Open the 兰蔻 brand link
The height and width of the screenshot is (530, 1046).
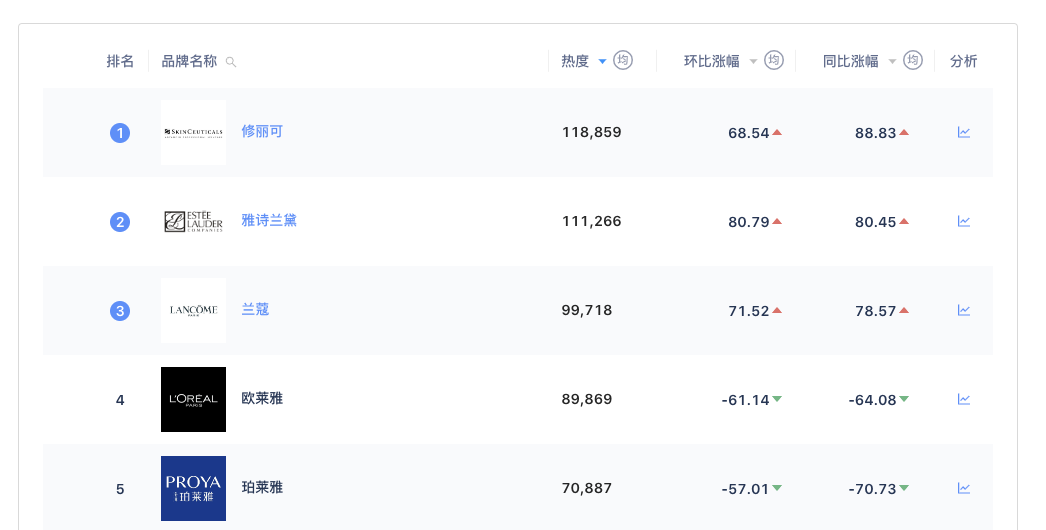click(x=255, y=309)
